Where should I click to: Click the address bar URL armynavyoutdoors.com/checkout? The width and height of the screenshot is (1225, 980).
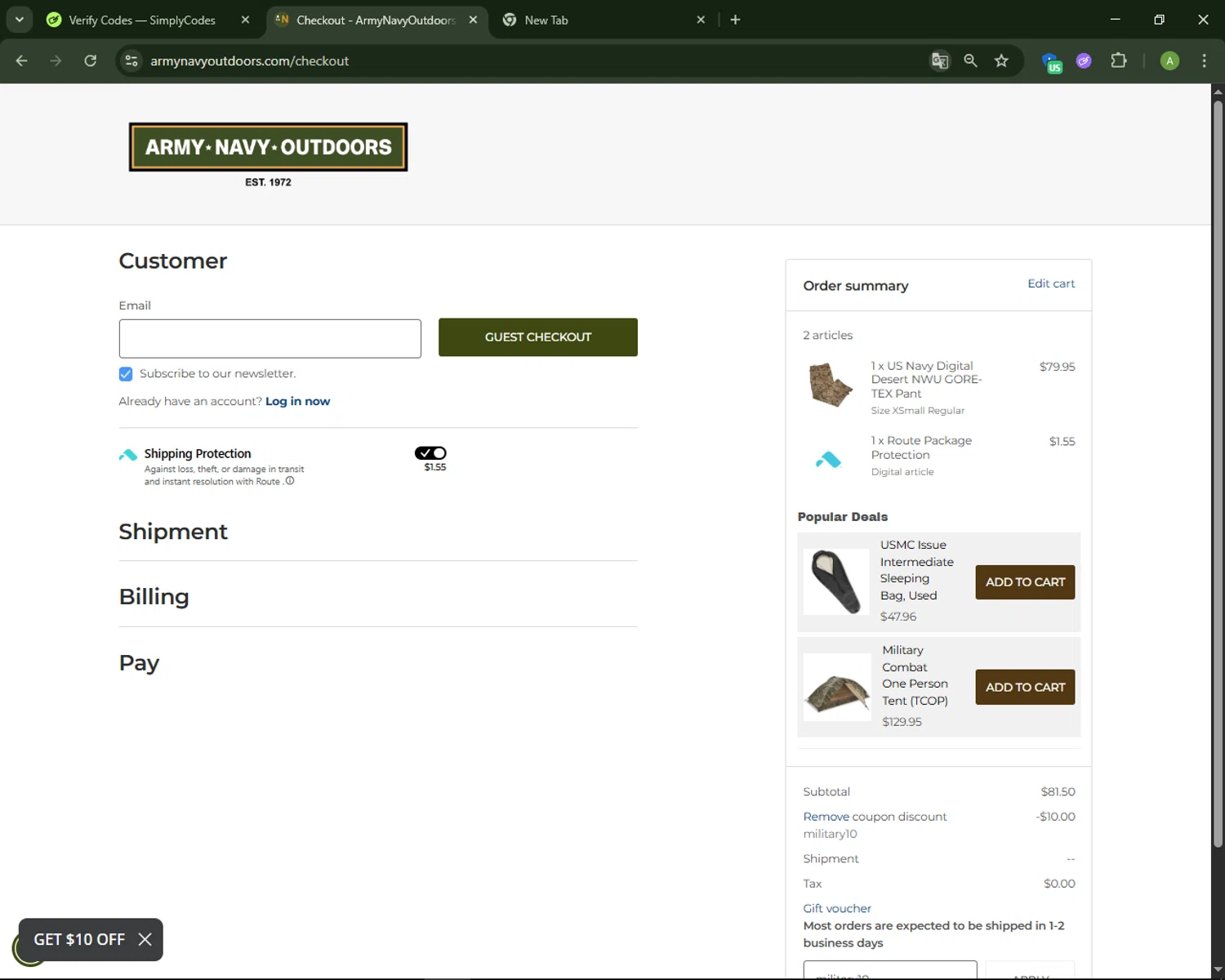click(x=249, y=61)
